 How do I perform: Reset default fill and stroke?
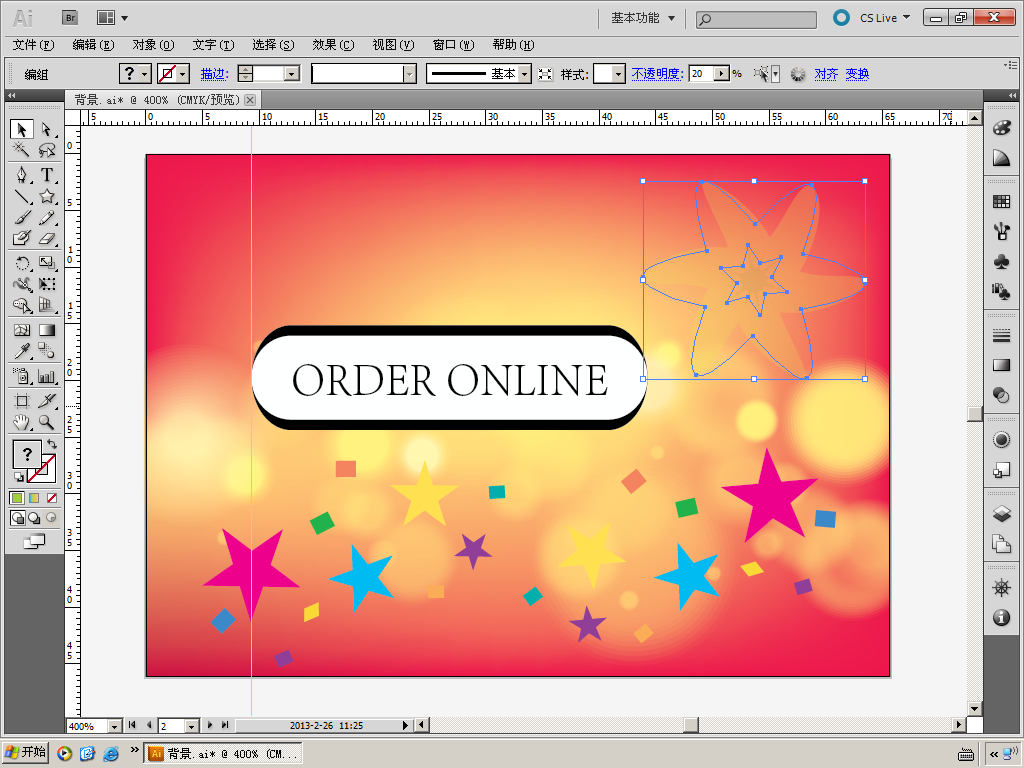18,477
